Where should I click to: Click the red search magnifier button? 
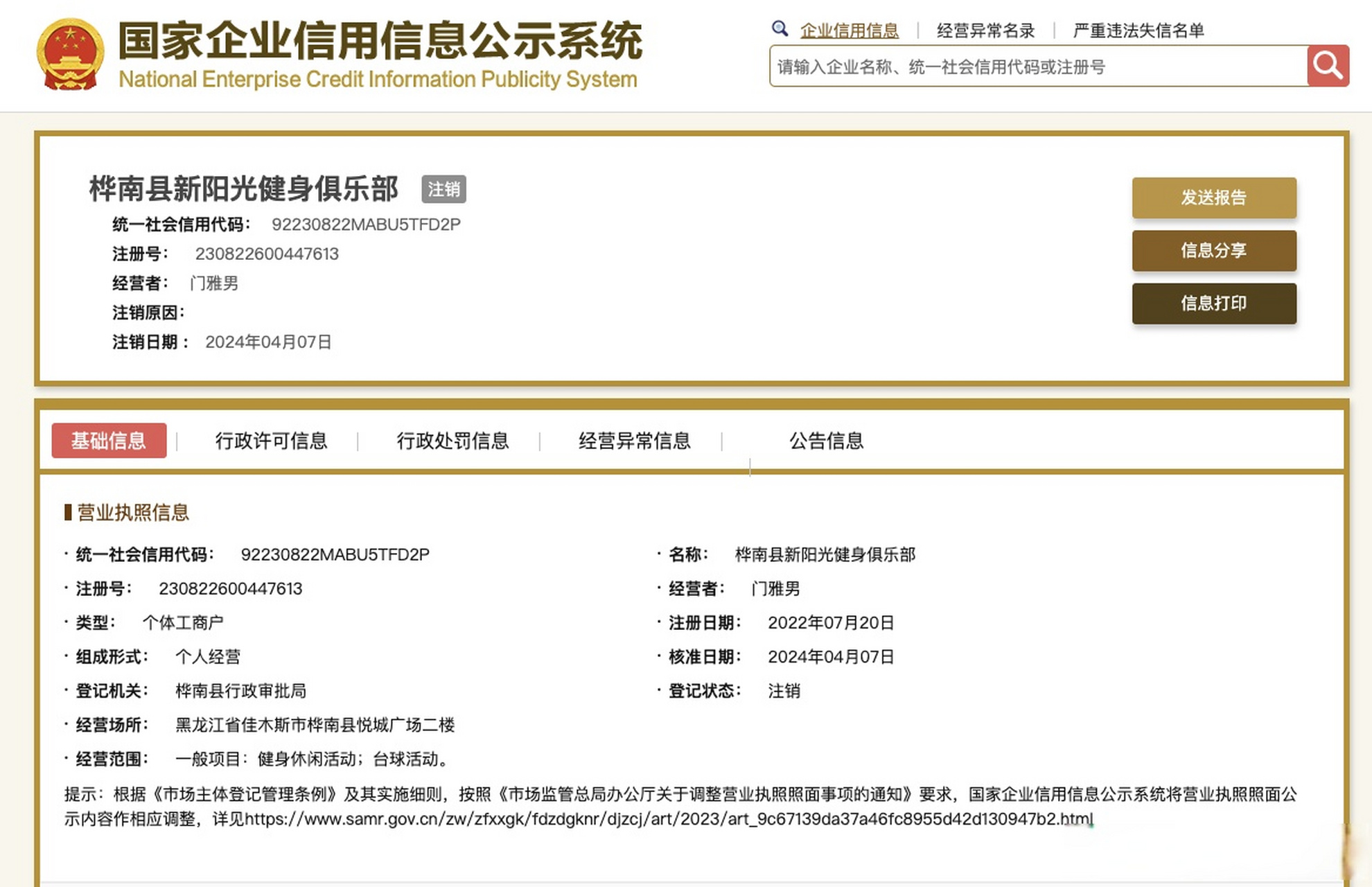point(1328,66)
